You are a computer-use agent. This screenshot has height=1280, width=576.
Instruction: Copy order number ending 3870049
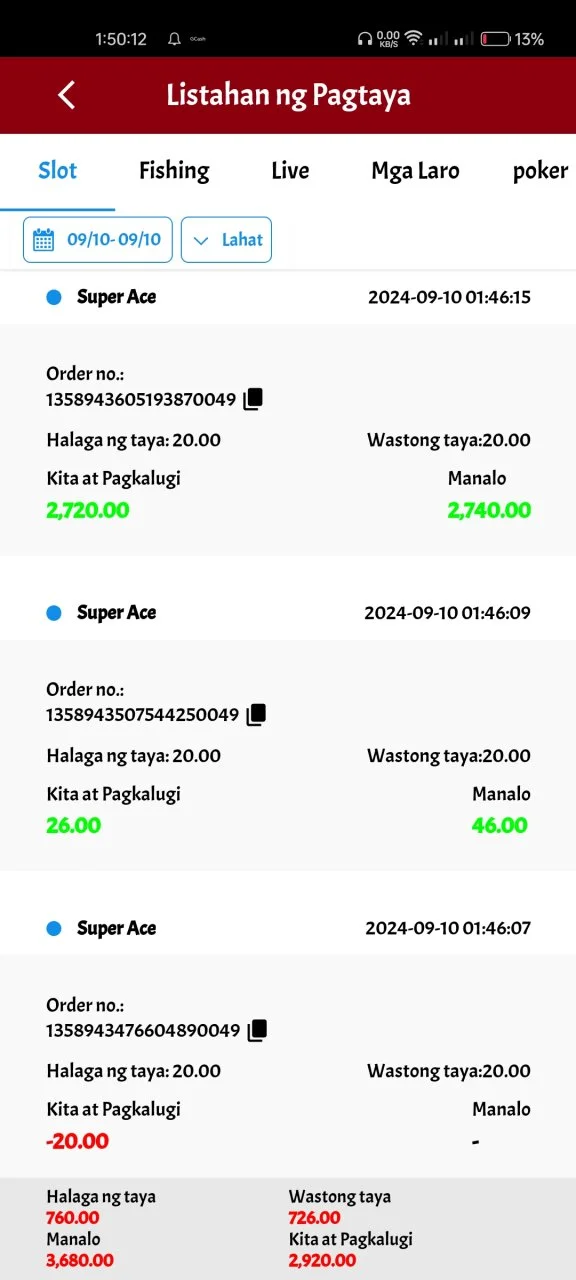coord(253,399)
